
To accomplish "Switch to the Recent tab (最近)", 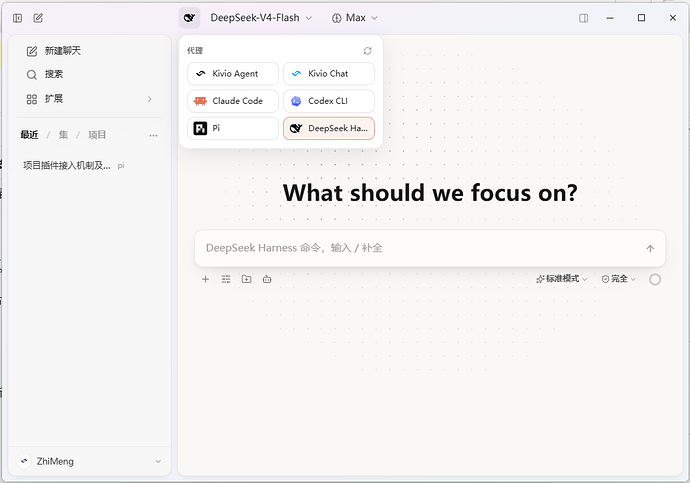I will (29, 135).
